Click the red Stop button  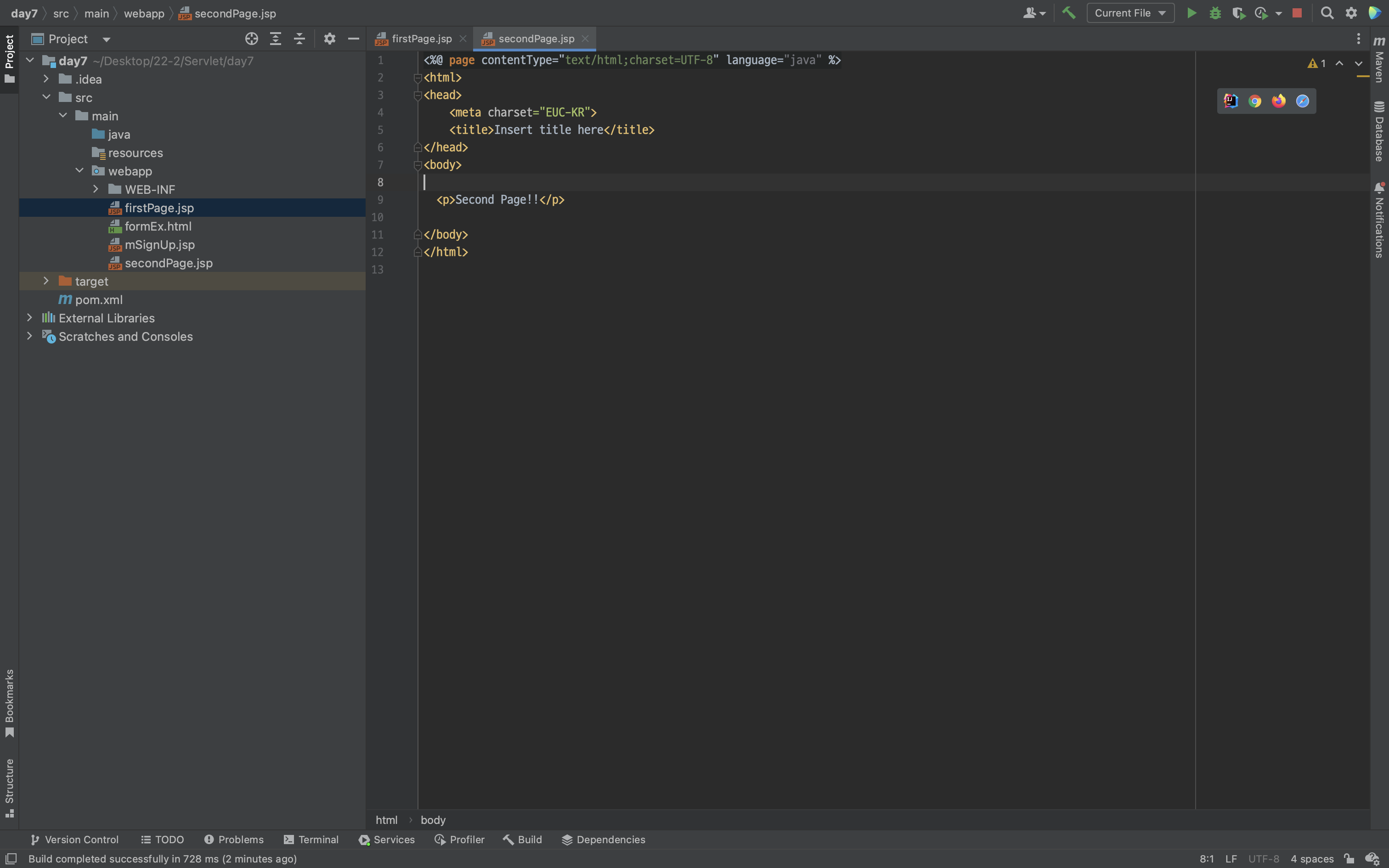(x=1297, y=13)
